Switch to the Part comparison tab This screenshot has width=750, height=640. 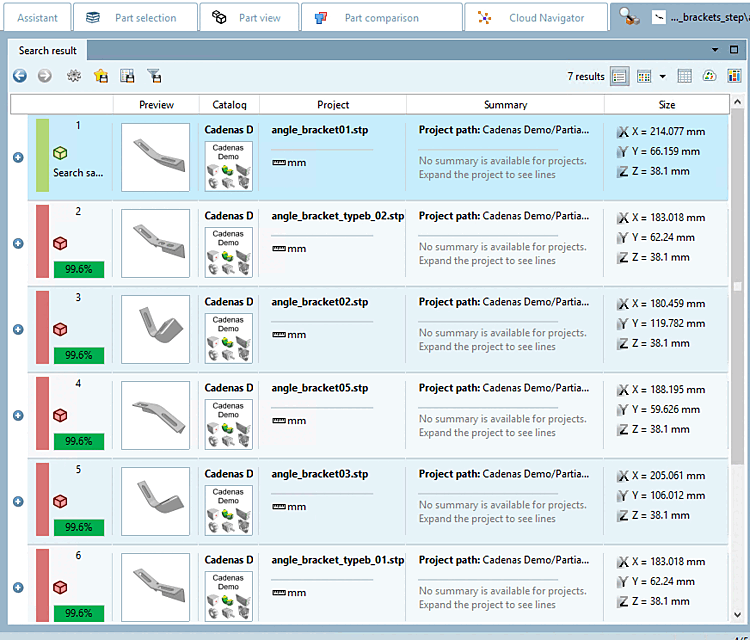pyautogui.click(x=380, y=17)
